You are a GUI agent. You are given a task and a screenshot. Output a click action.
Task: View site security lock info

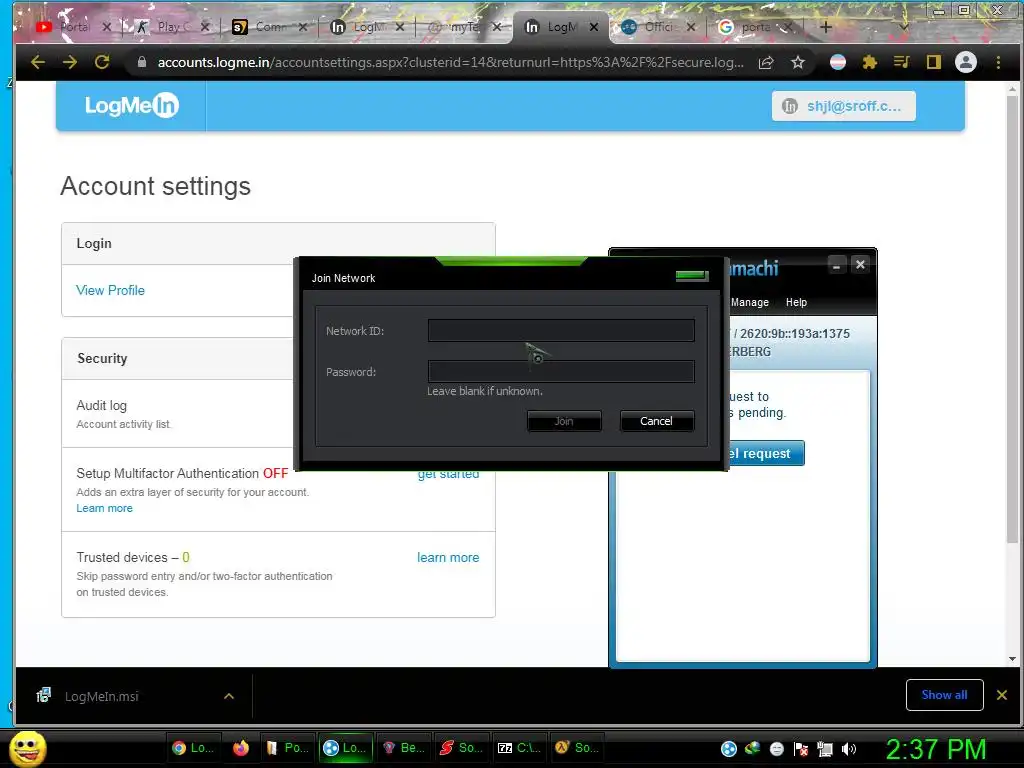coord(142,62)
